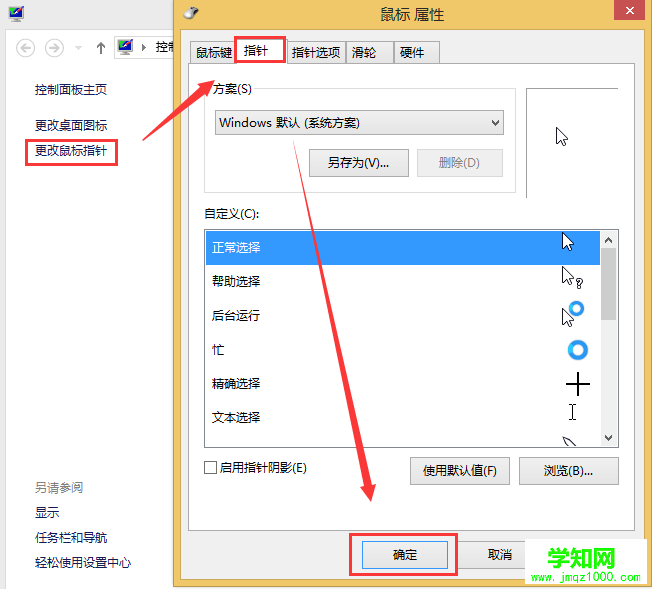Click the personalization window title icon
The height and width of the screenshot is (589, 652).
(x=16, y=14)
